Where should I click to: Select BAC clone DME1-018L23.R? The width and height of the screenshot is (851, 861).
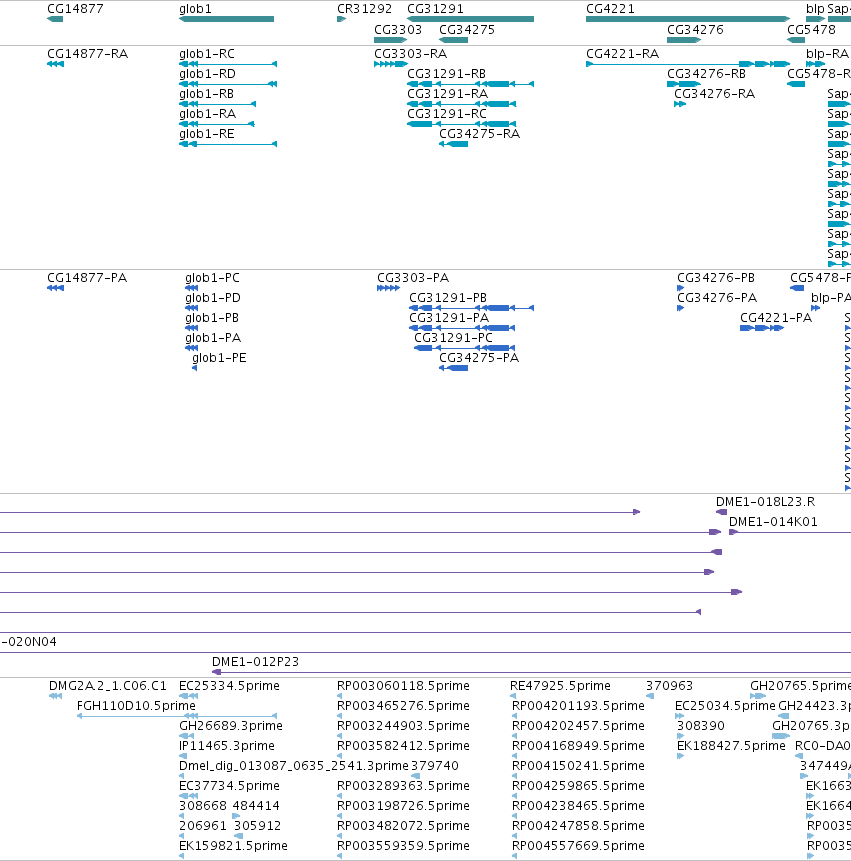(x=765, y=502)
